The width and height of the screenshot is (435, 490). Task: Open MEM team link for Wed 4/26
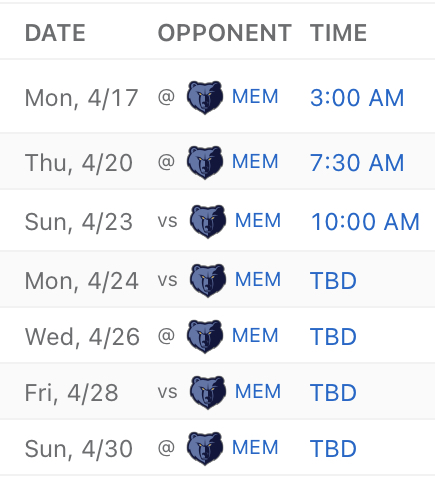point(255,335)
